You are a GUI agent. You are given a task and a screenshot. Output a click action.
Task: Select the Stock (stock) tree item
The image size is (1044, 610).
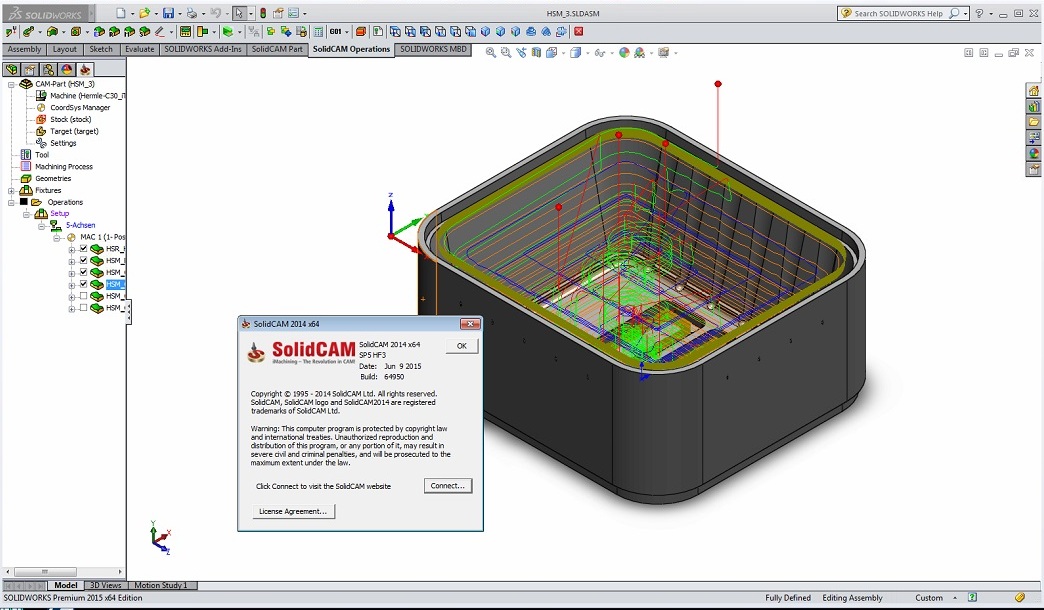[x=71, y=119]
